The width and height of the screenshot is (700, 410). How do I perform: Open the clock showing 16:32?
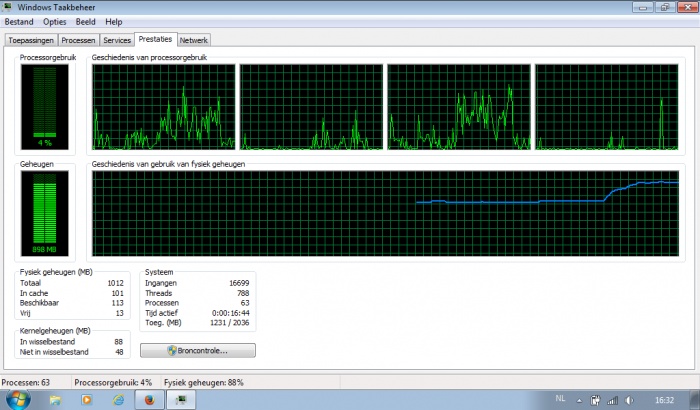coord(664,400)
